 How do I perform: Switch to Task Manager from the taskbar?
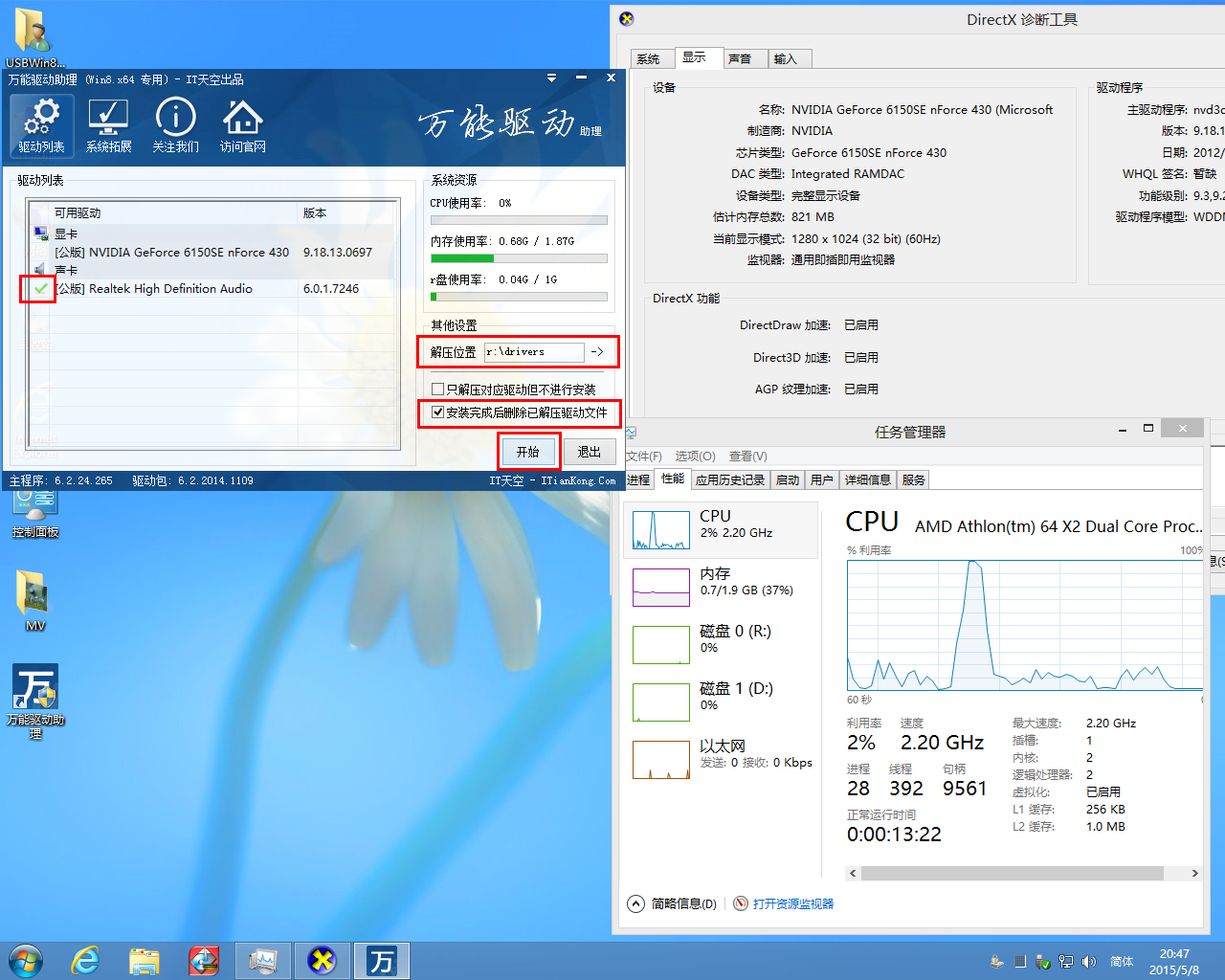click(x=262, y=961)
